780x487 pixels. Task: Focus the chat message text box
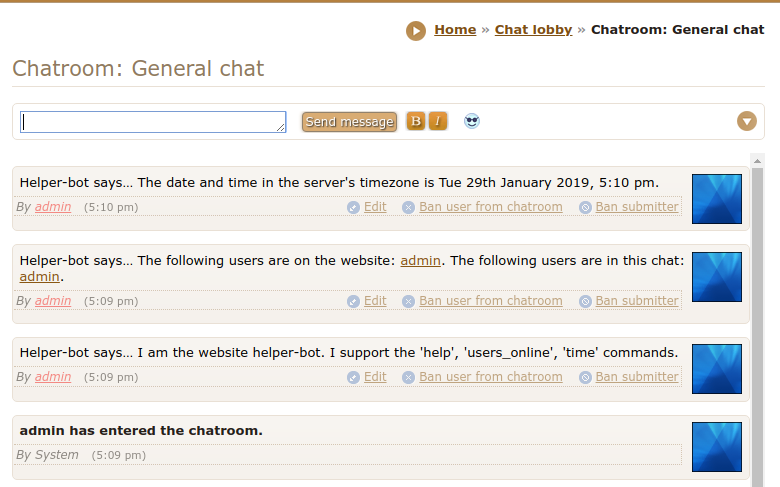(x=153, y=121)
